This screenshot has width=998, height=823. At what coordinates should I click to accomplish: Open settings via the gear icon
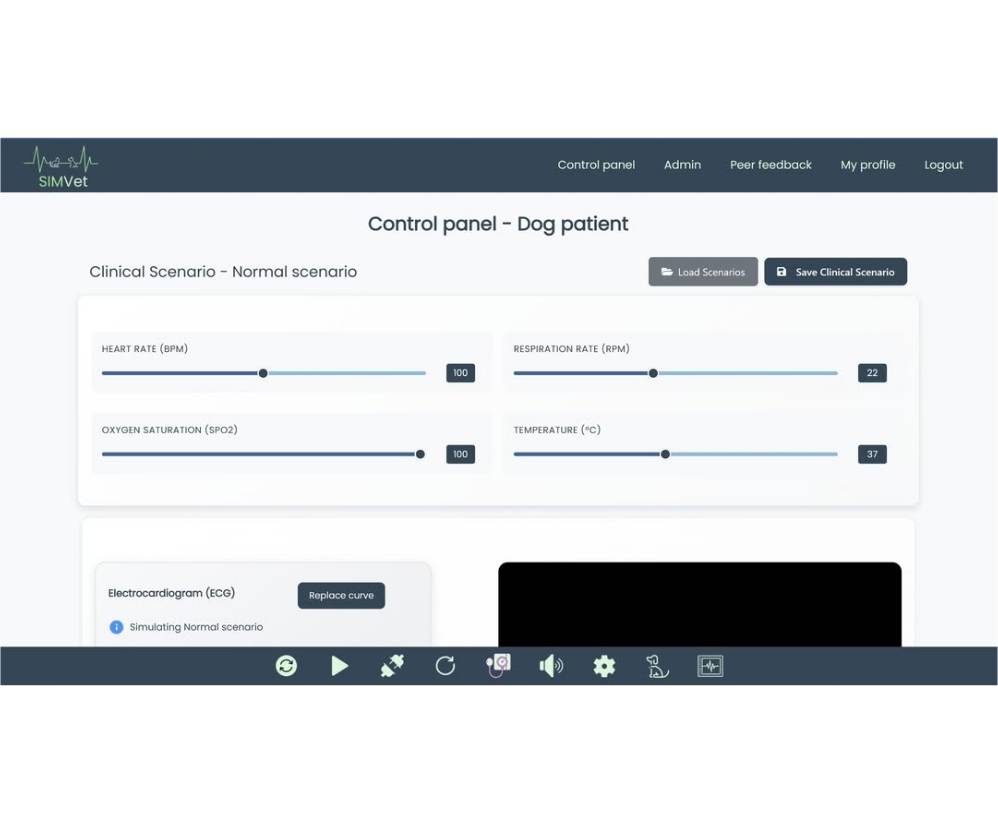click(x=604, y=666)
